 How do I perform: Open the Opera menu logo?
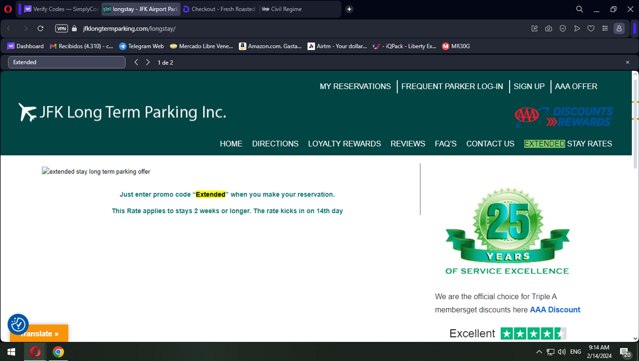[8, 9]
